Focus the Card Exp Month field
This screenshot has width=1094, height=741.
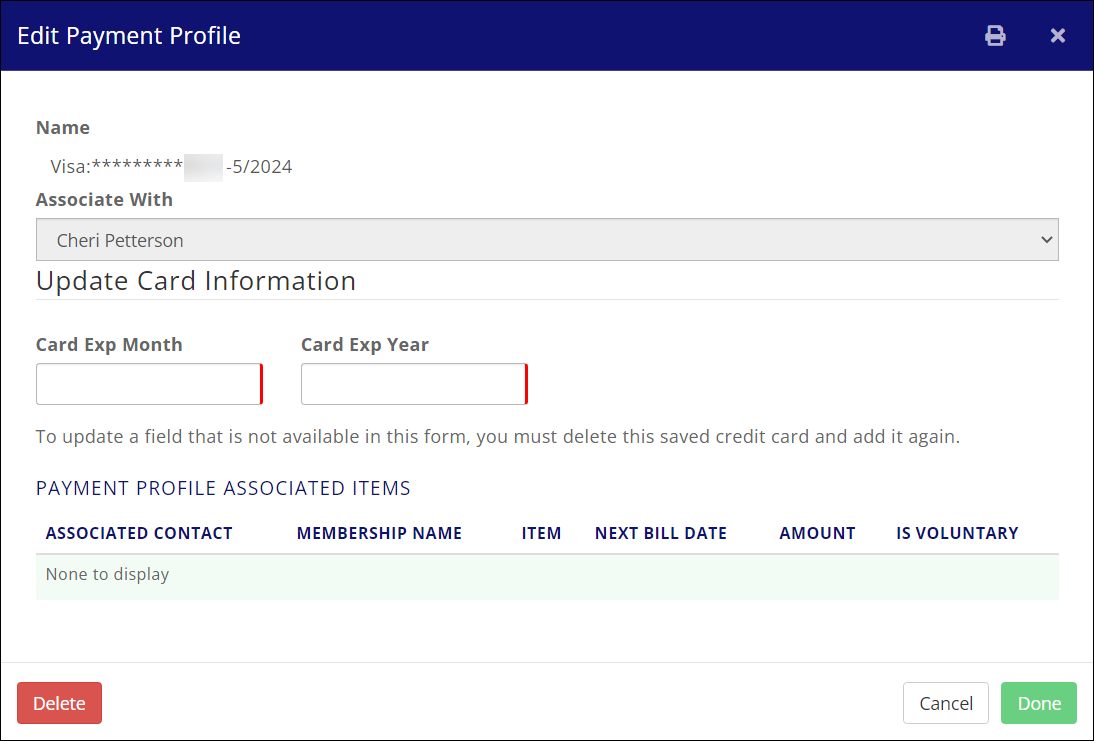(x=149, y=384)
